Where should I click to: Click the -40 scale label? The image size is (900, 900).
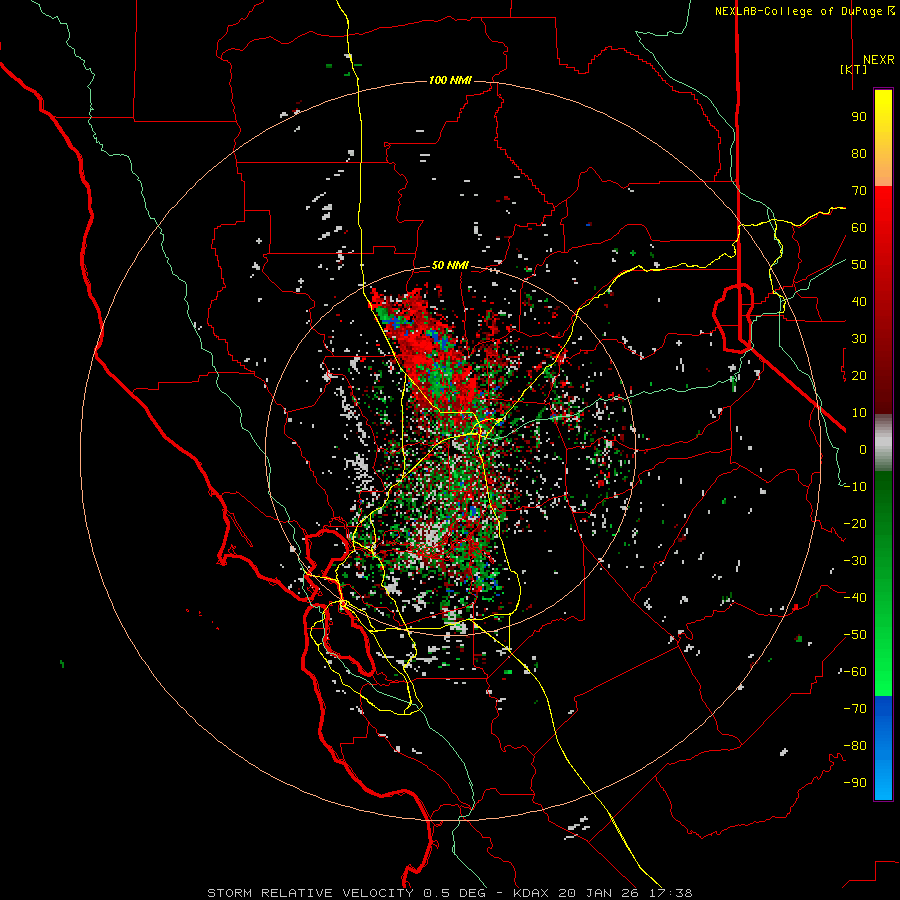[855, 598]
